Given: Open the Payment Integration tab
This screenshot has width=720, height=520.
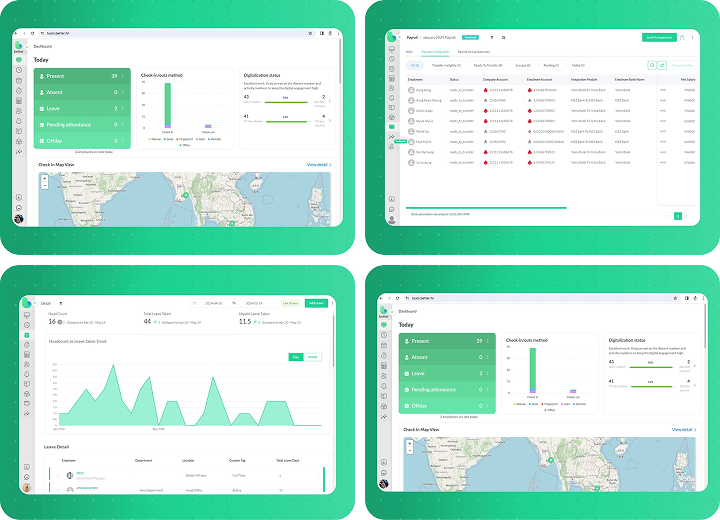Looking at the screenshot, I should (x=435, y=51).
